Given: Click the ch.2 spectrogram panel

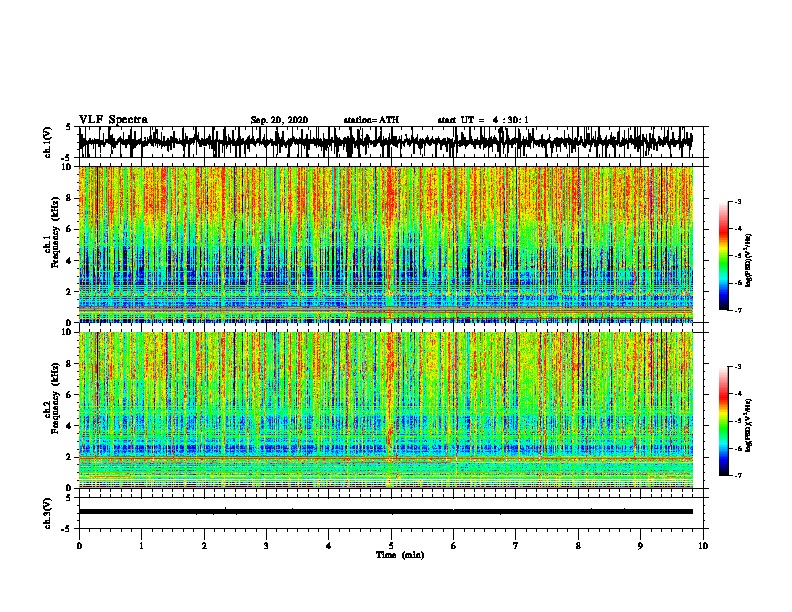Looking at the screenshot, I should coord(385,410).
